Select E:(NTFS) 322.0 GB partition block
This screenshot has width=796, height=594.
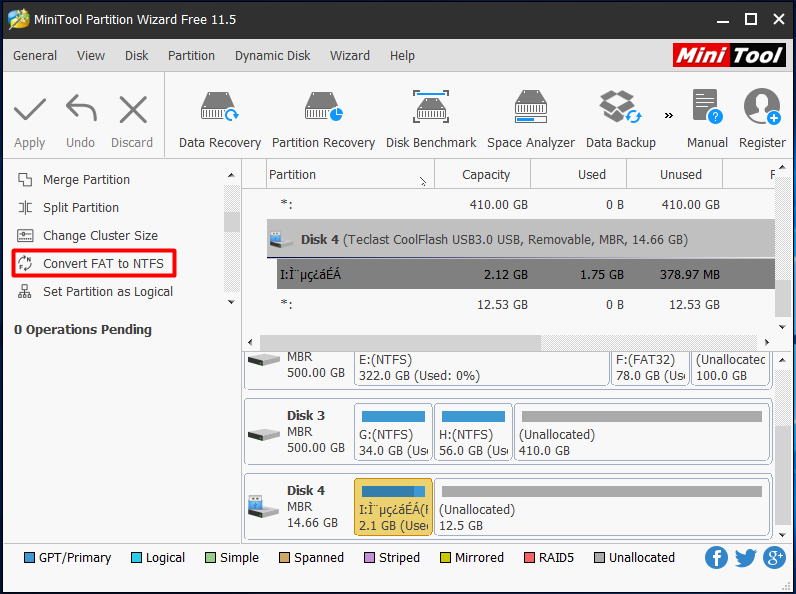point(481,368)
